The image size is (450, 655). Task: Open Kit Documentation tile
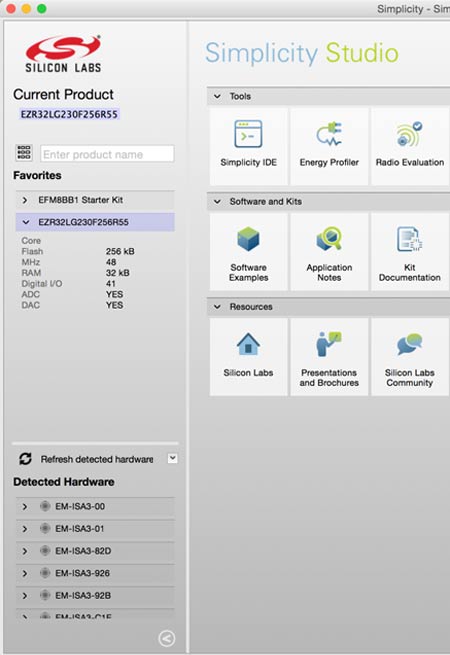click(x=410, y=252)
